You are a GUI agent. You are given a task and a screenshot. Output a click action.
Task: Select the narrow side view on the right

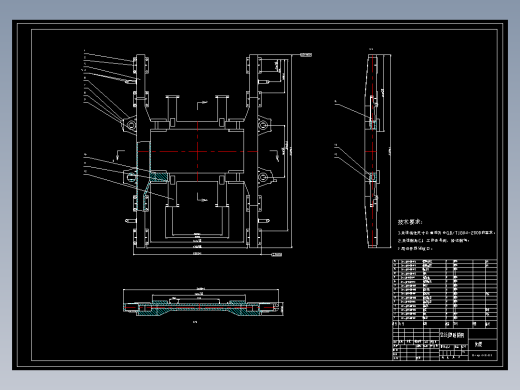(372, 150)
